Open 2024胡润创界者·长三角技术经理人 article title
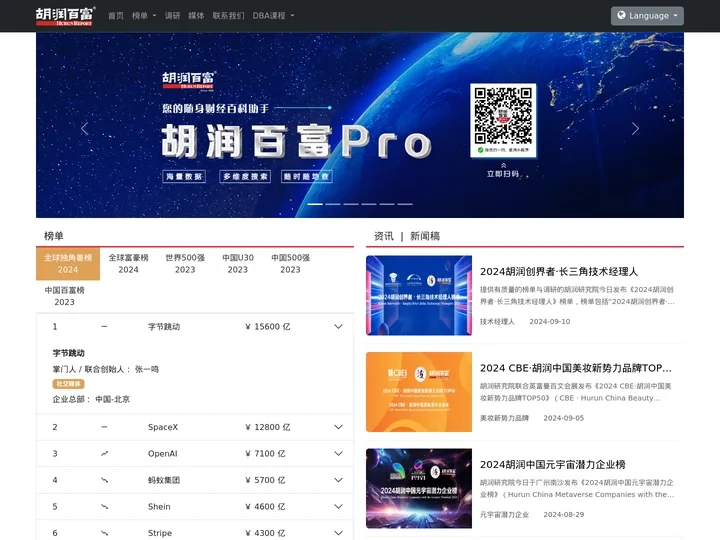This screenshot has width=720, height=540. 559,272
